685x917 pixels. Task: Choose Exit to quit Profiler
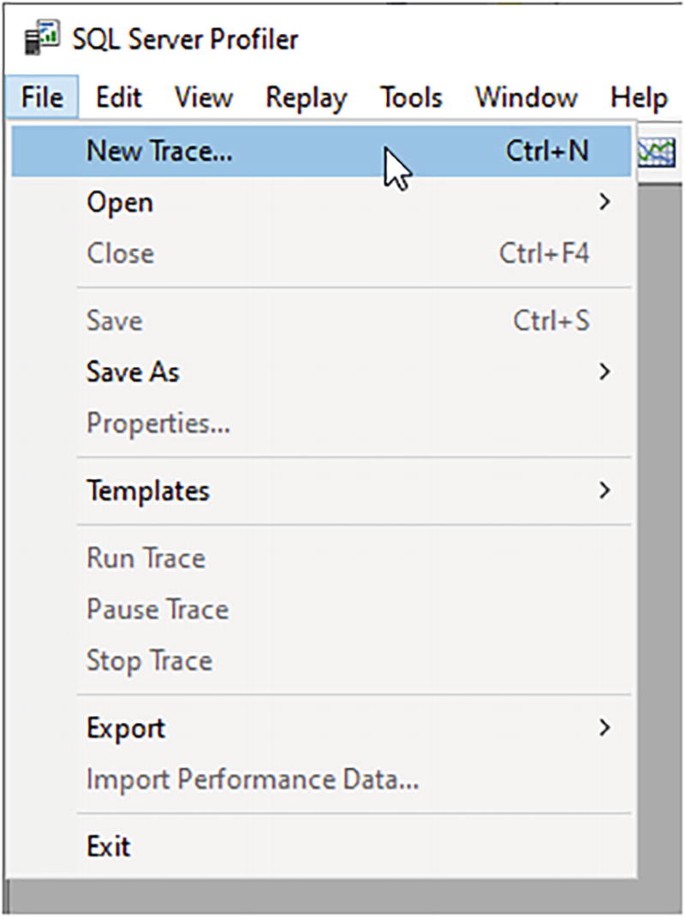tap(321, 846)
